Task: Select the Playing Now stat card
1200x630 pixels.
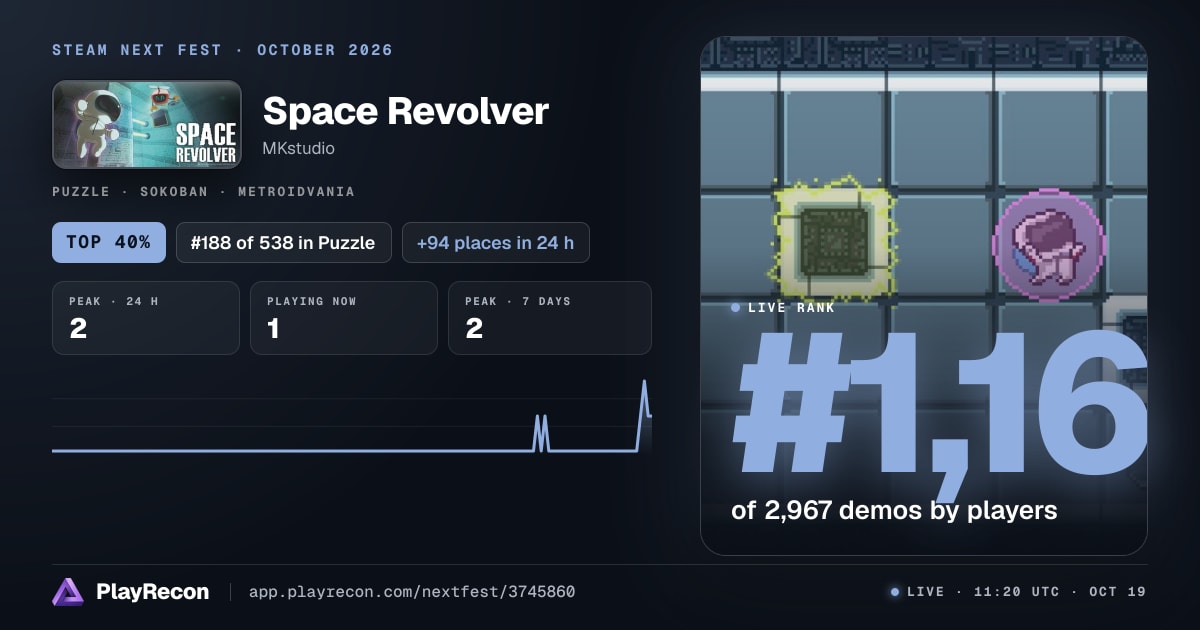Action: click(344, 318)
